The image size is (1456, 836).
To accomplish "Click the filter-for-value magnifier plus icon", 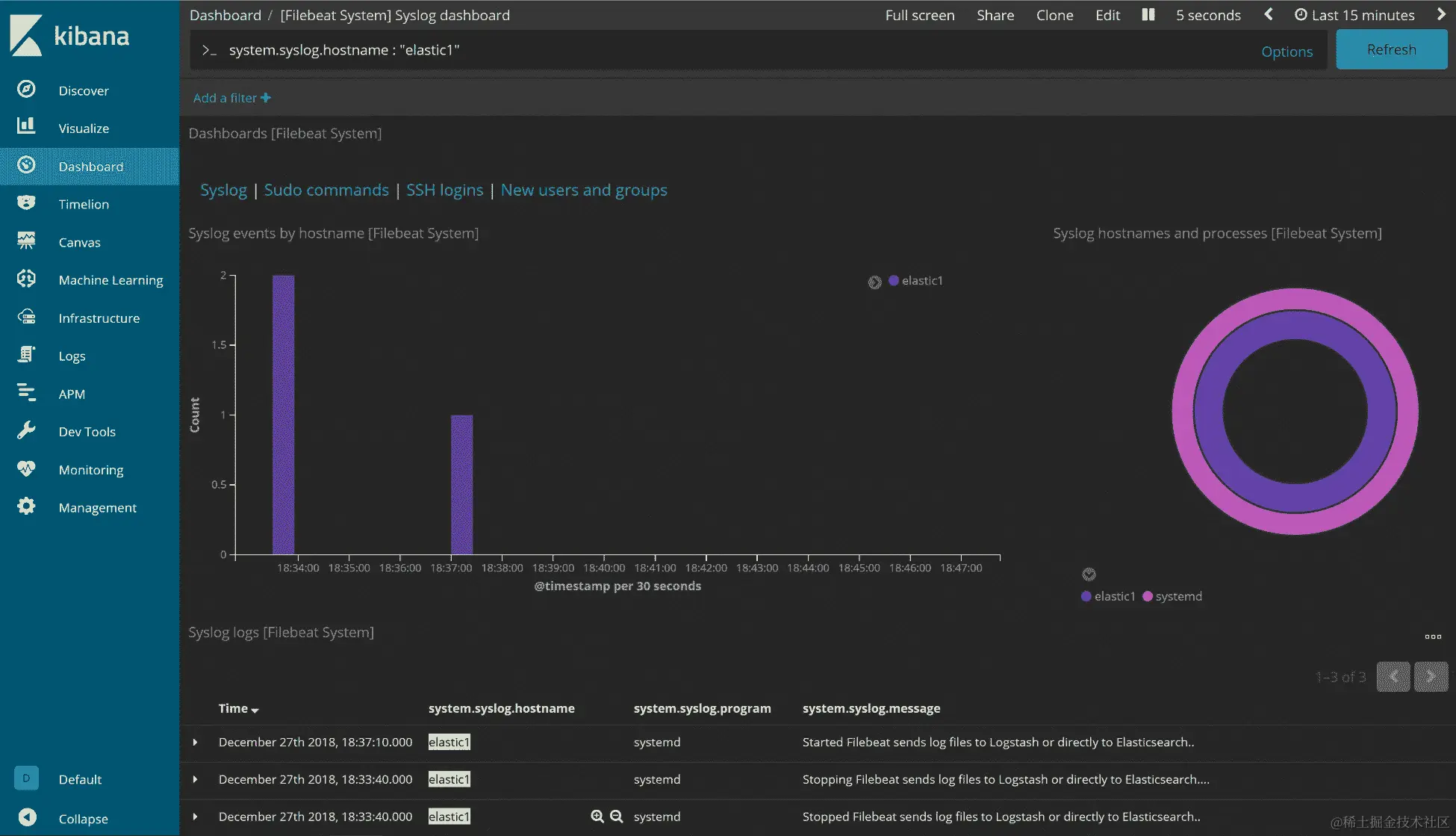I will [x=597, y=817].
